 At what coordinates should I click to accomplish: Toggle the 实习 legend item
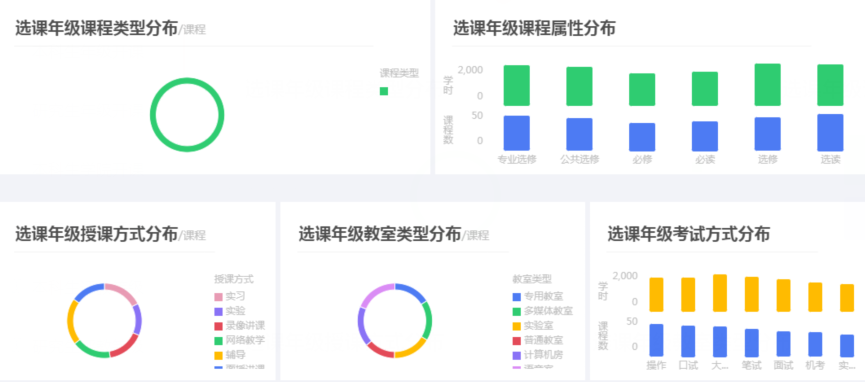click(x=230, y=296)
